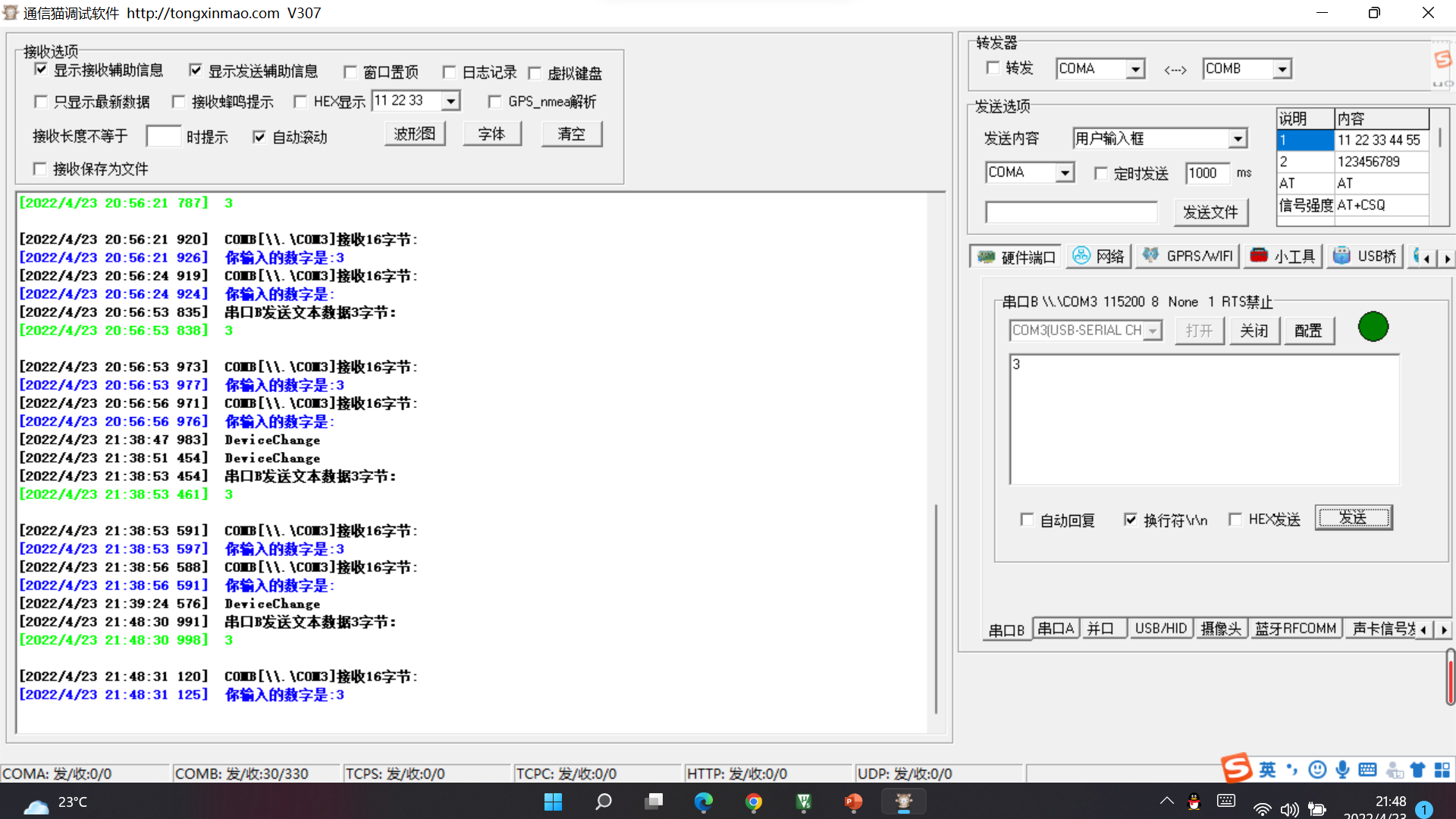Viewport: 1456px width, 819px height.
Task: Switch to the 串口A tab
Action: 1056,629
